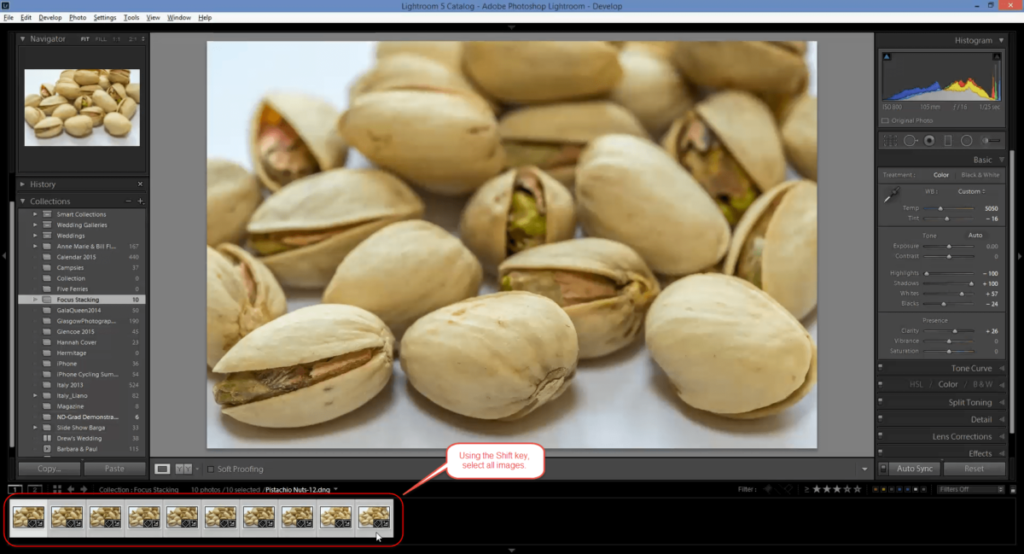Switch treatment to Black & White
Image resolution: width=1024 pixels, height=554 pixels.
pos(980,175)
